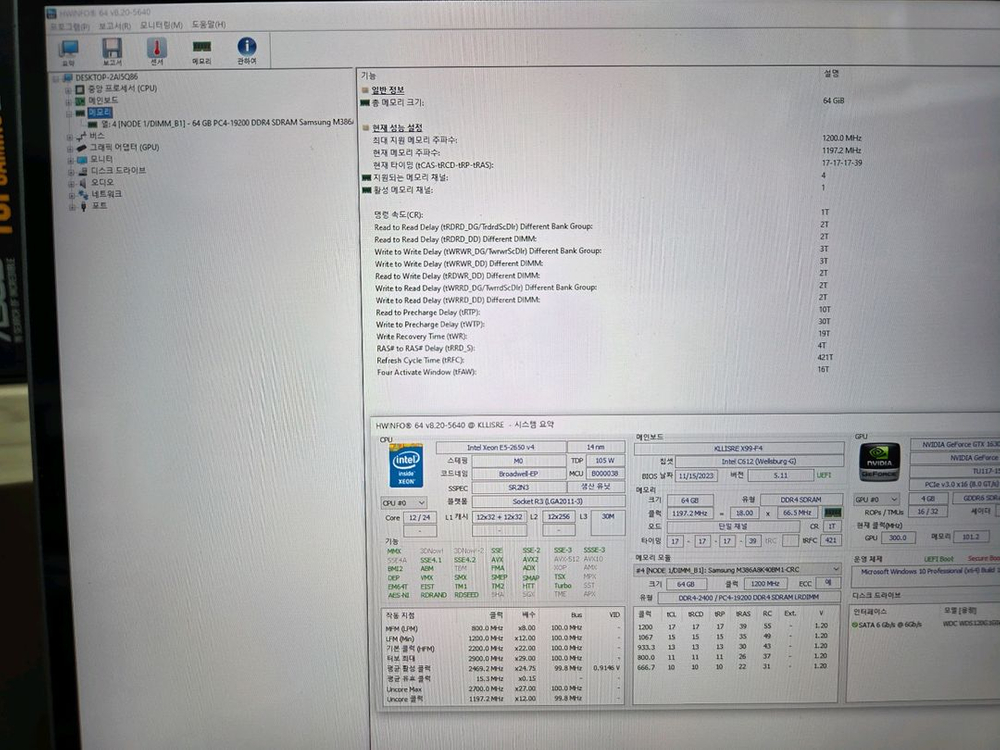
Task: Click the 관하여 info toolbar icon
Action: [x=246, y=47]
